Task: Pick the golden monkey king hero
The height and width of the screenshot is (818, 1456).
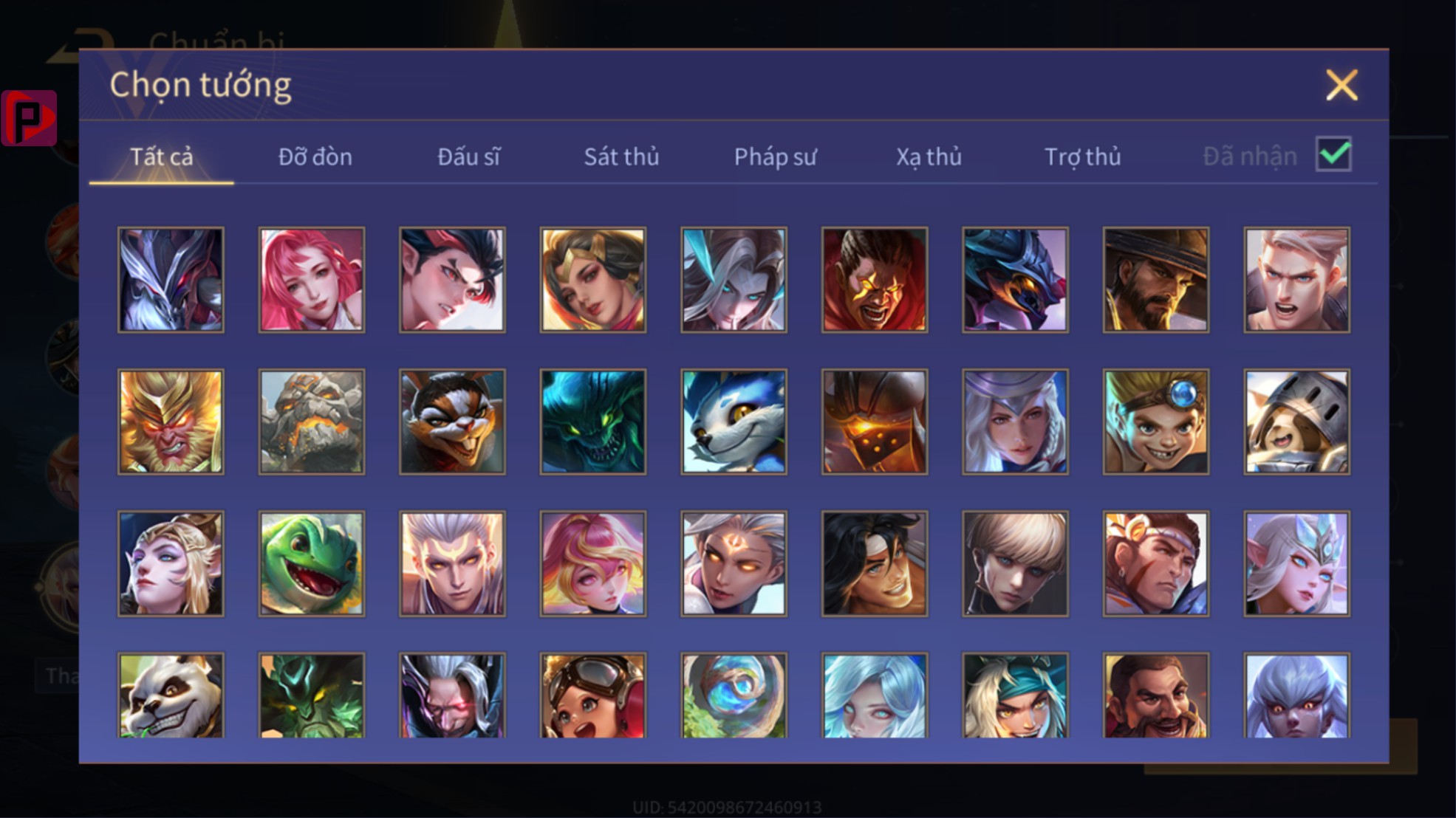Action: [x=171, y=422]
